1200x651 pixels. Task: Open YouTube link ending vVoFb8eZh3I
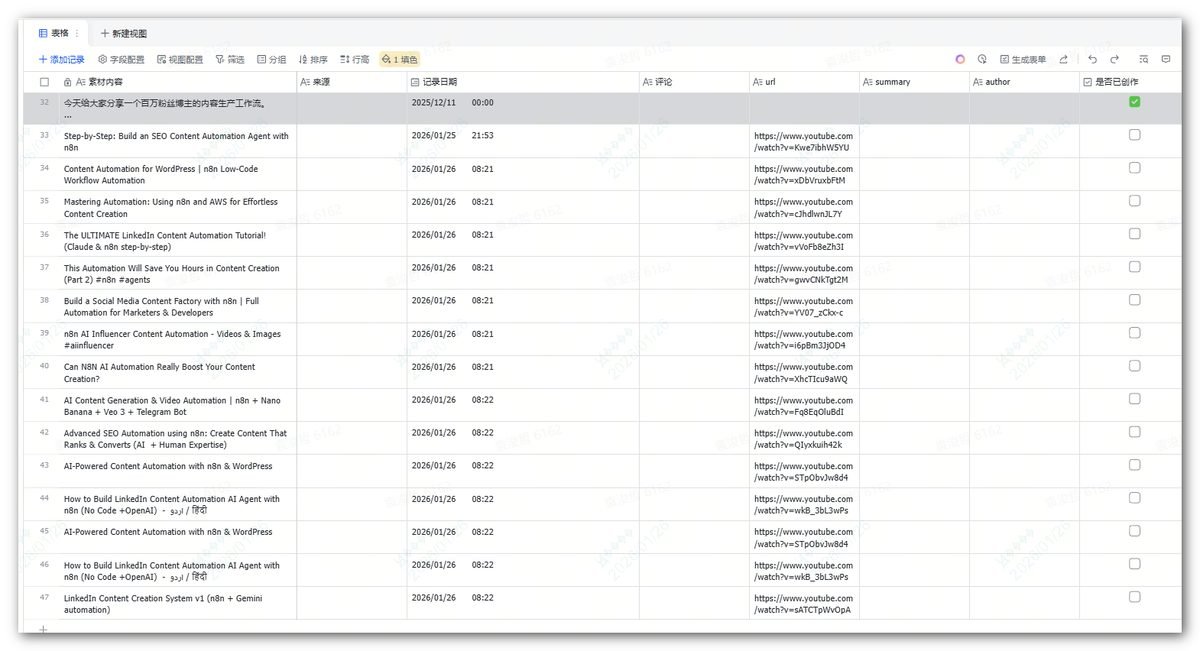(803, 241)
